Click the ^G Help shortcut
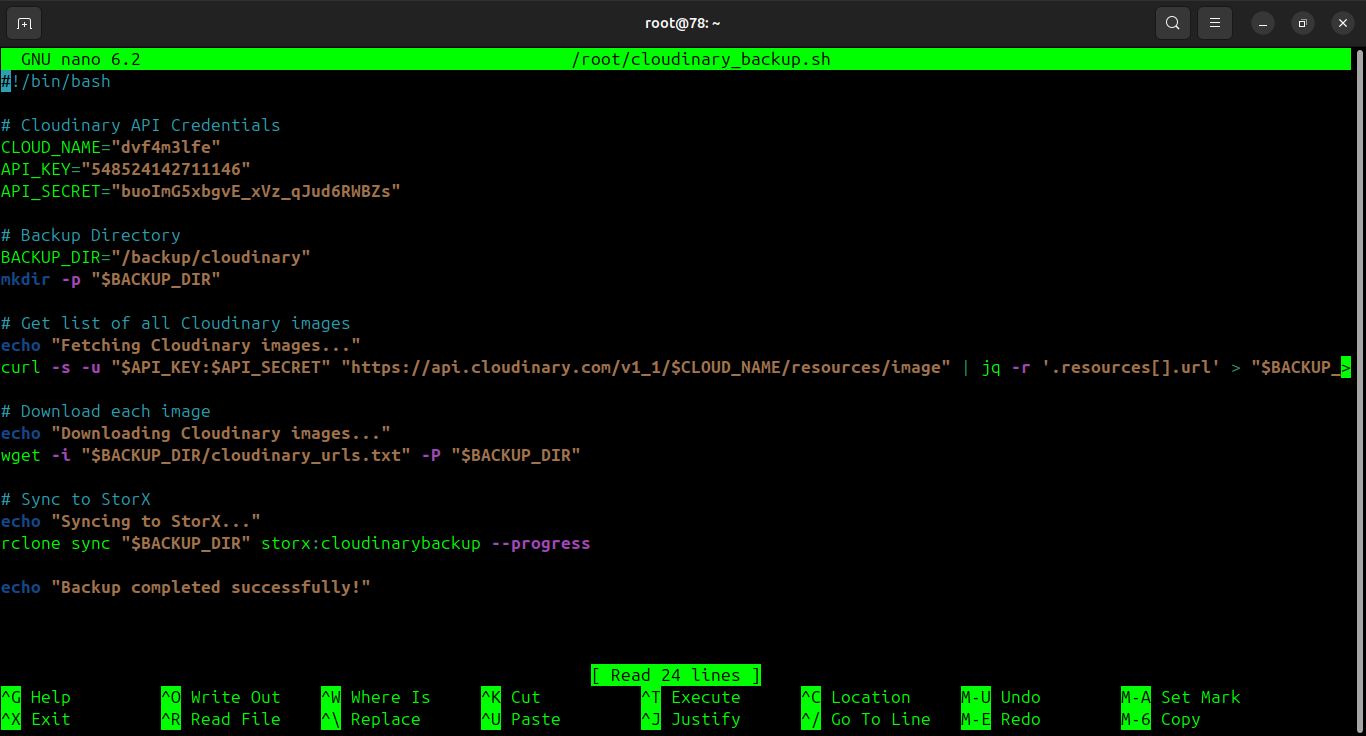Screen dimensions: 1366x736 [36, 697]
